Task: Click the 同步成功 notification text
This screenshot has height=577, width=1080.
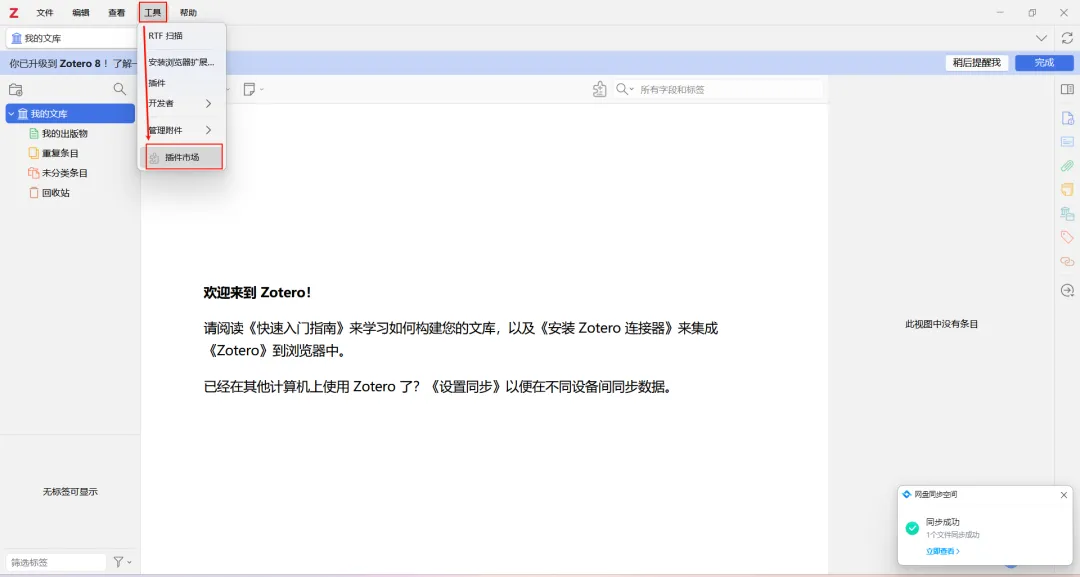Action: (x=942, y=522)
